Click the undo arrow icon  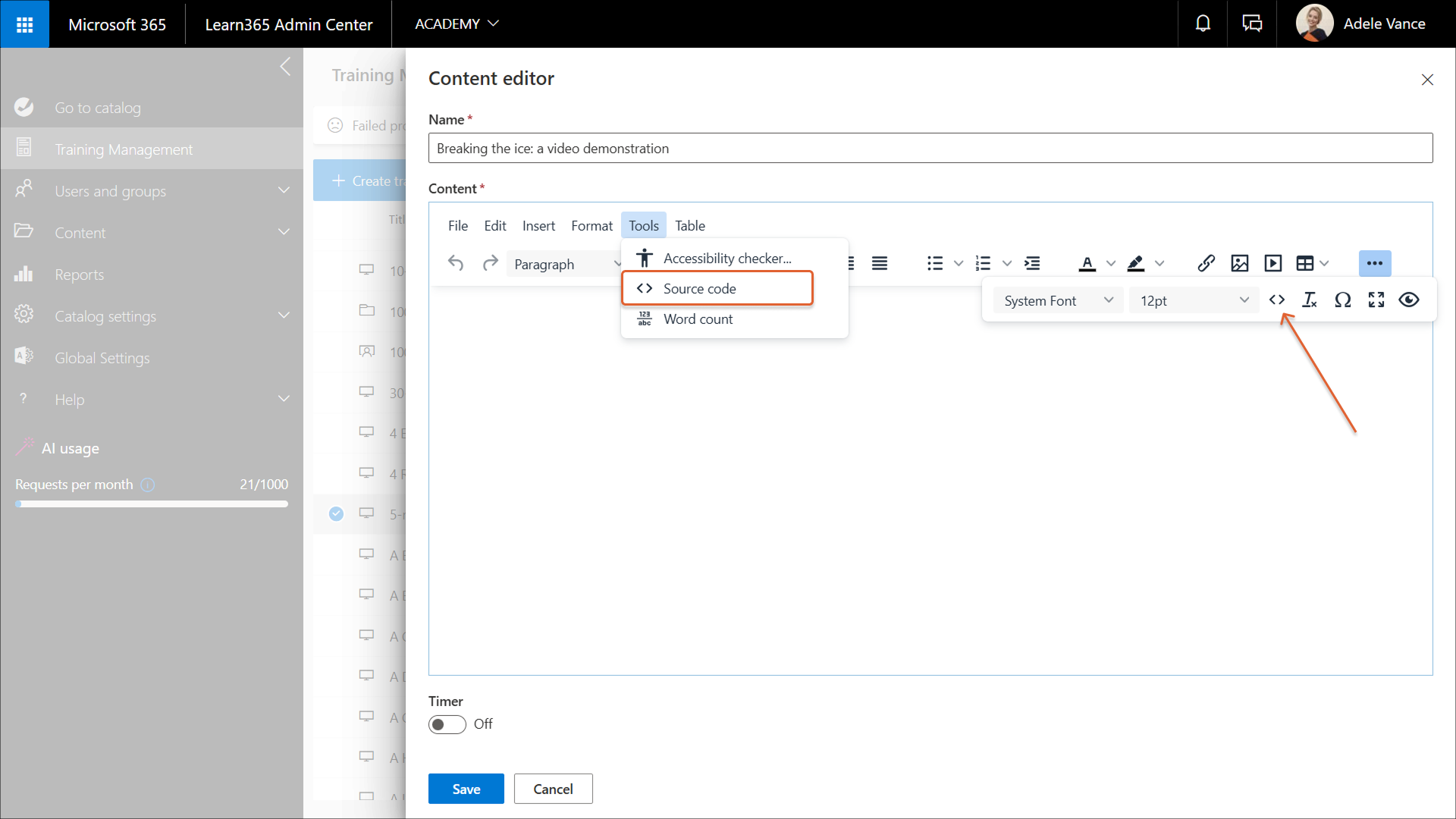pos(456,263)
